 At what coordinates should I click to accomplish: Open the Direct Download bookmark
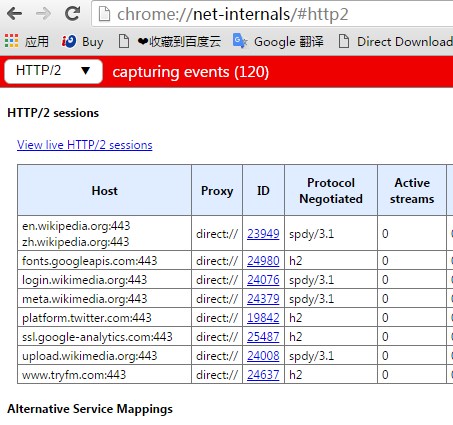point(396,42)
